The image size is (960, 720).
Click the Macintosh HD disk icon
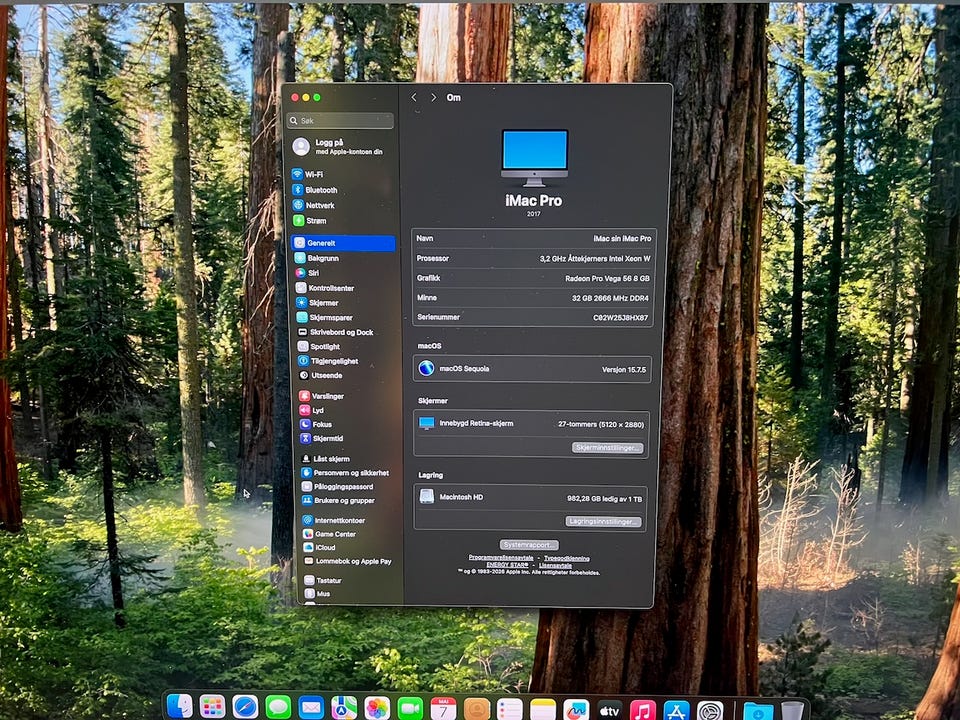[x=427, y=497]
